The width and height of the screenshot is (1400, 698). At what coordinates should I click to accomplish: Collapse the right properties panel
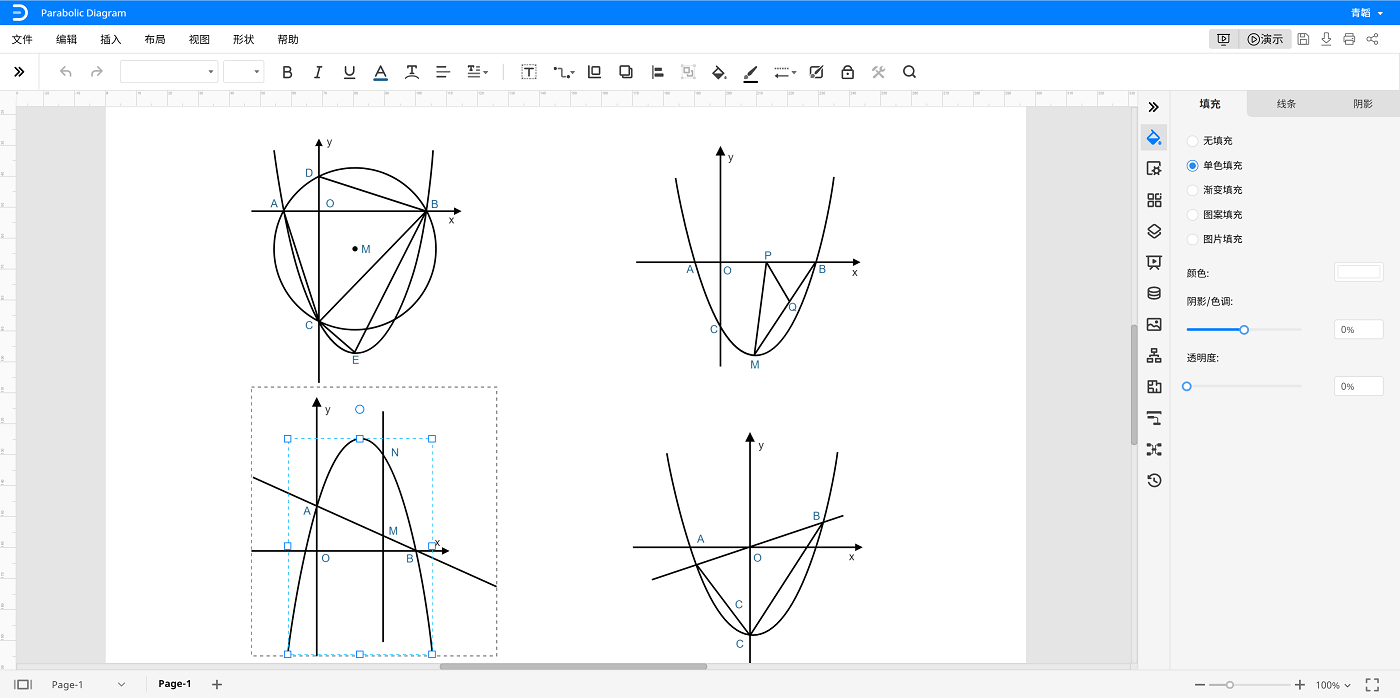[1154, 106]
